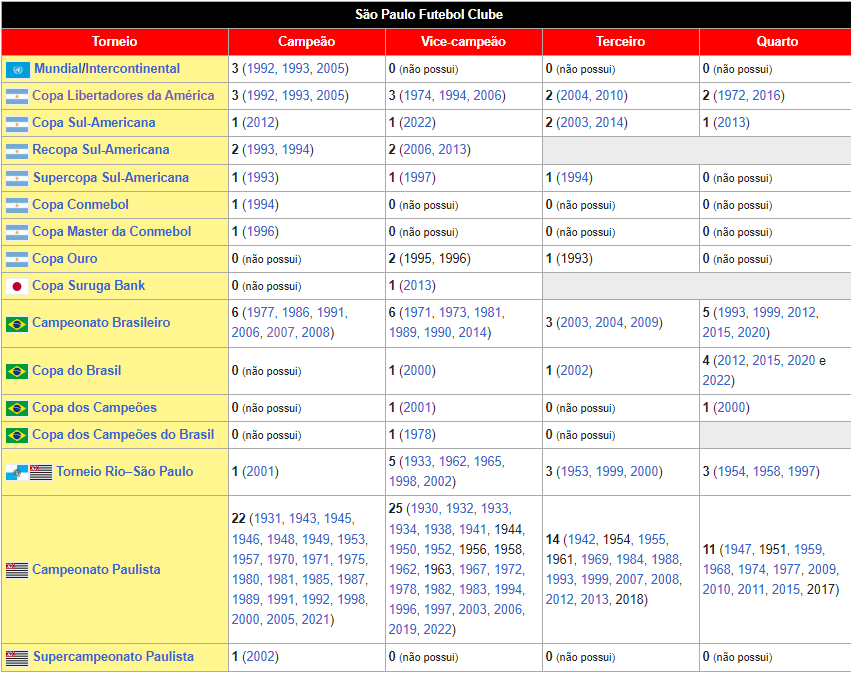The image size is (851, 677).
Task: Select the flag icon next to Copa Ouro
Action: point(16,259)
